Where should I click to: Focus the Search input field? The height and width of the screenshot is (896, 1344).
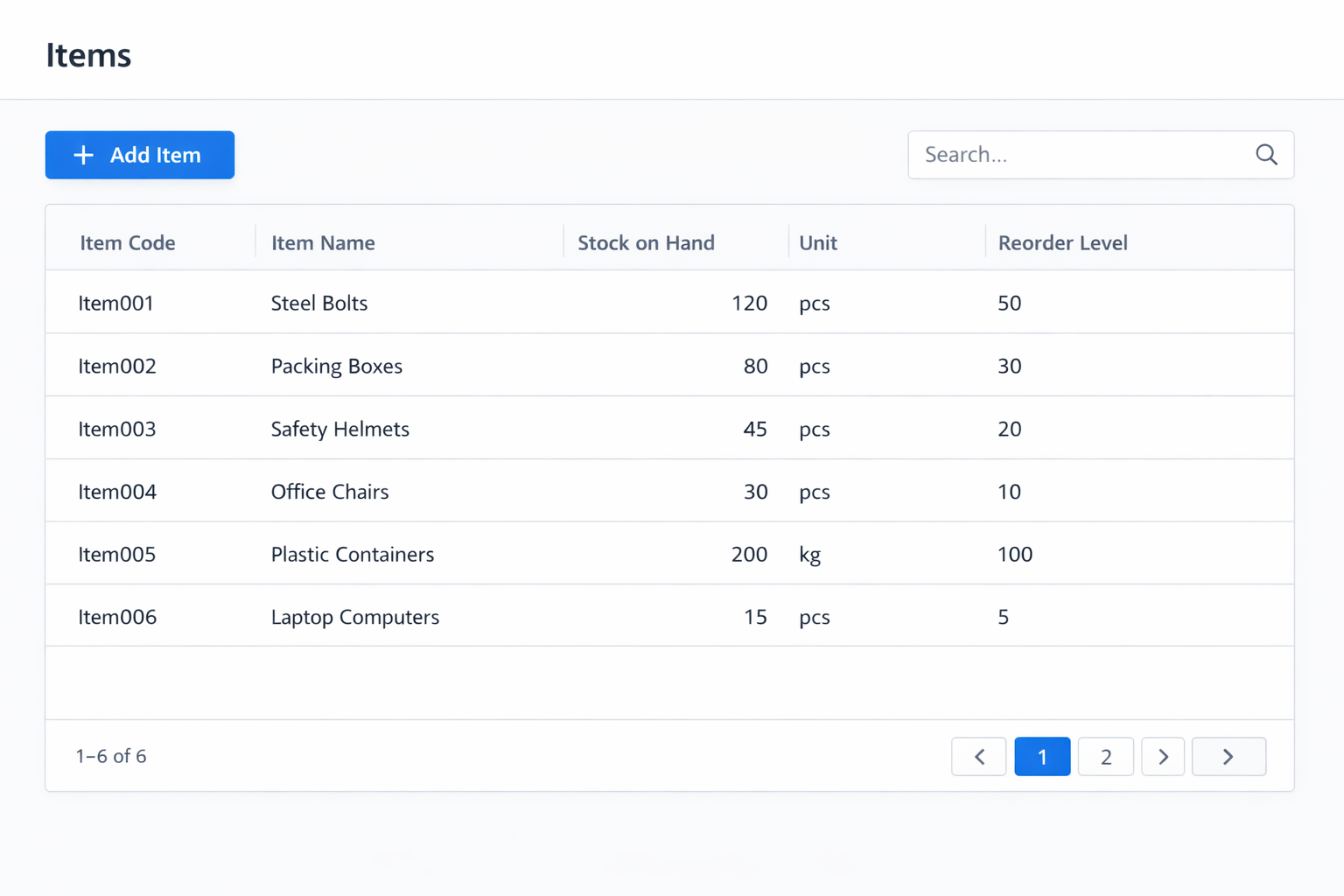tap(1081, 155)
